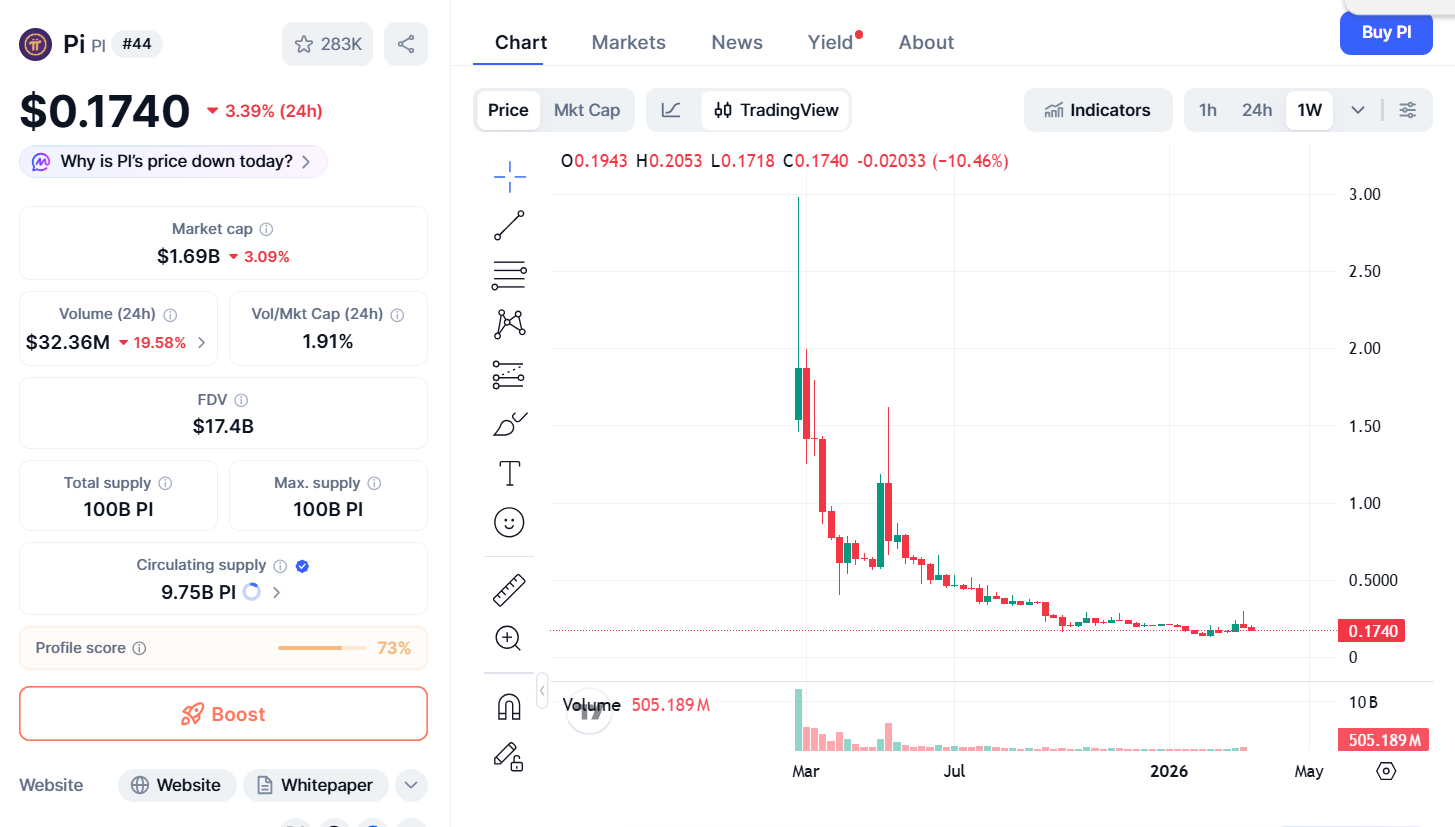
Task: Expand the extra timeframe chevron
Action: [x=1357, y=110]
